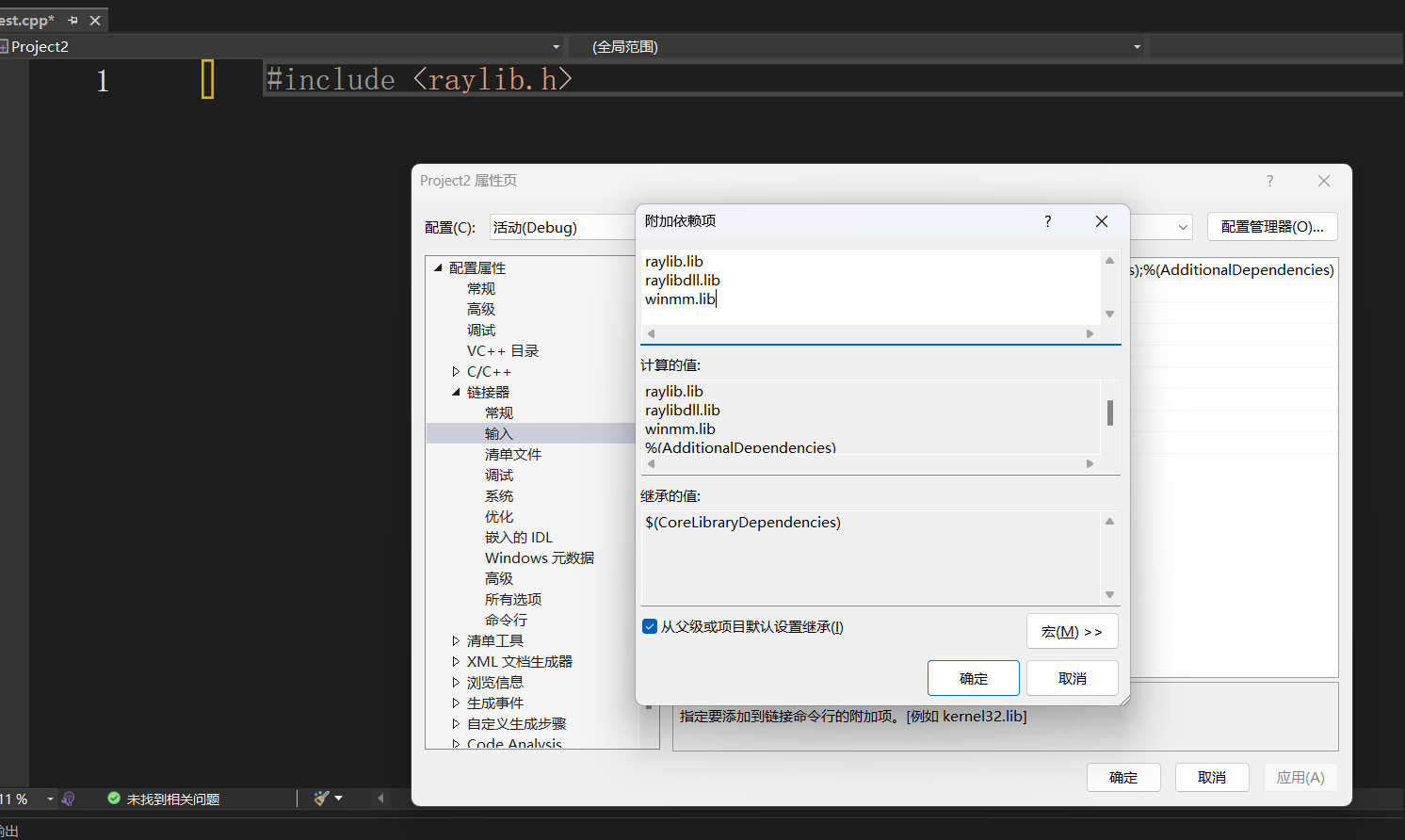Open the quick actions lightbulb in the status bar
Viewport: 1405px width, 840px height.
click(68, 799)
